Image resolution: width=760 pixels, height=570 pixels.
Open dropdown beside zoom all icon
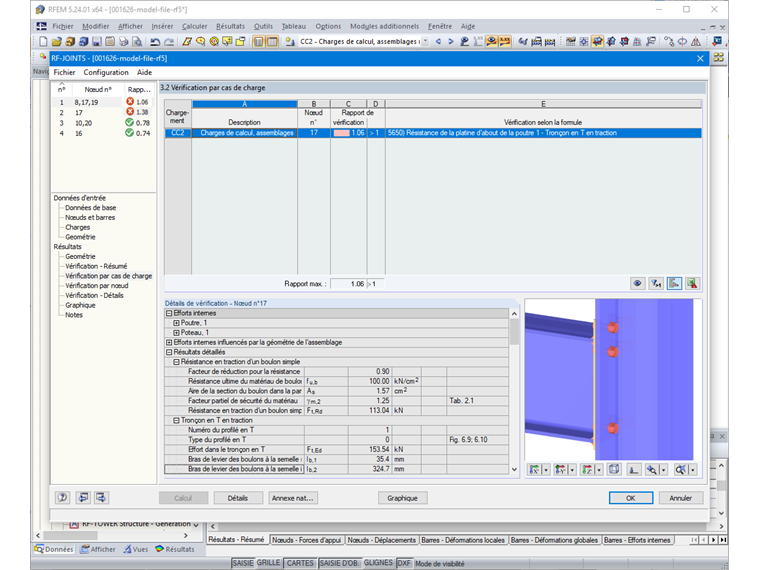(693, 470)
